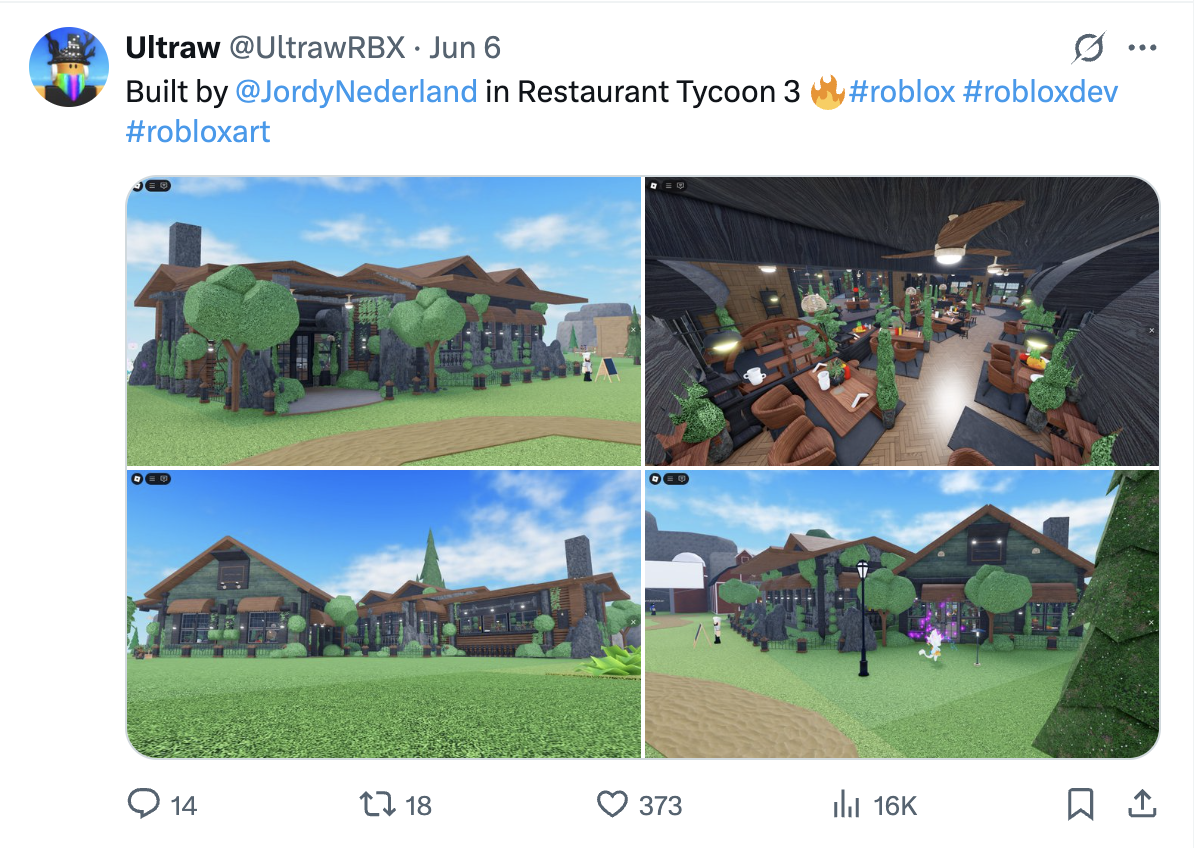Open the @UltrawRBX handle
The height and width of the screenshot is (848, 1194).
click(317, 48)
